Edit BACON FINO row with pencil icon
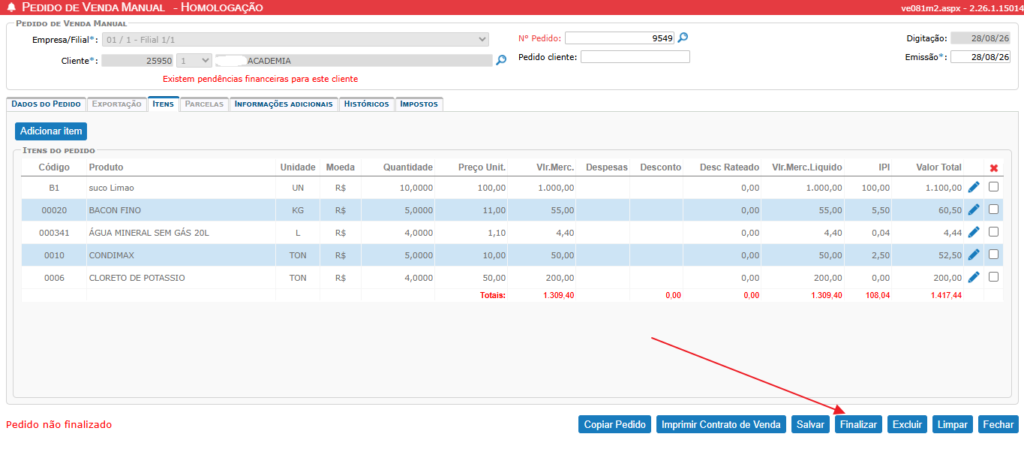 point(974,210)
